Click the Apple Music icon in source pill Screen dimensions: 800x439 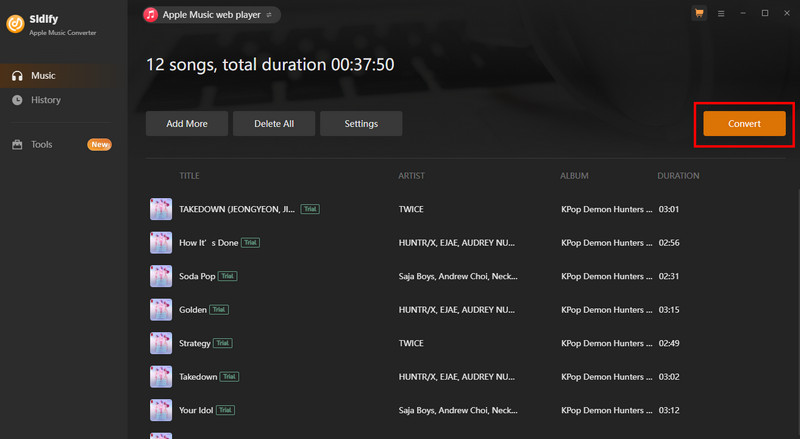tap(151, 15)
